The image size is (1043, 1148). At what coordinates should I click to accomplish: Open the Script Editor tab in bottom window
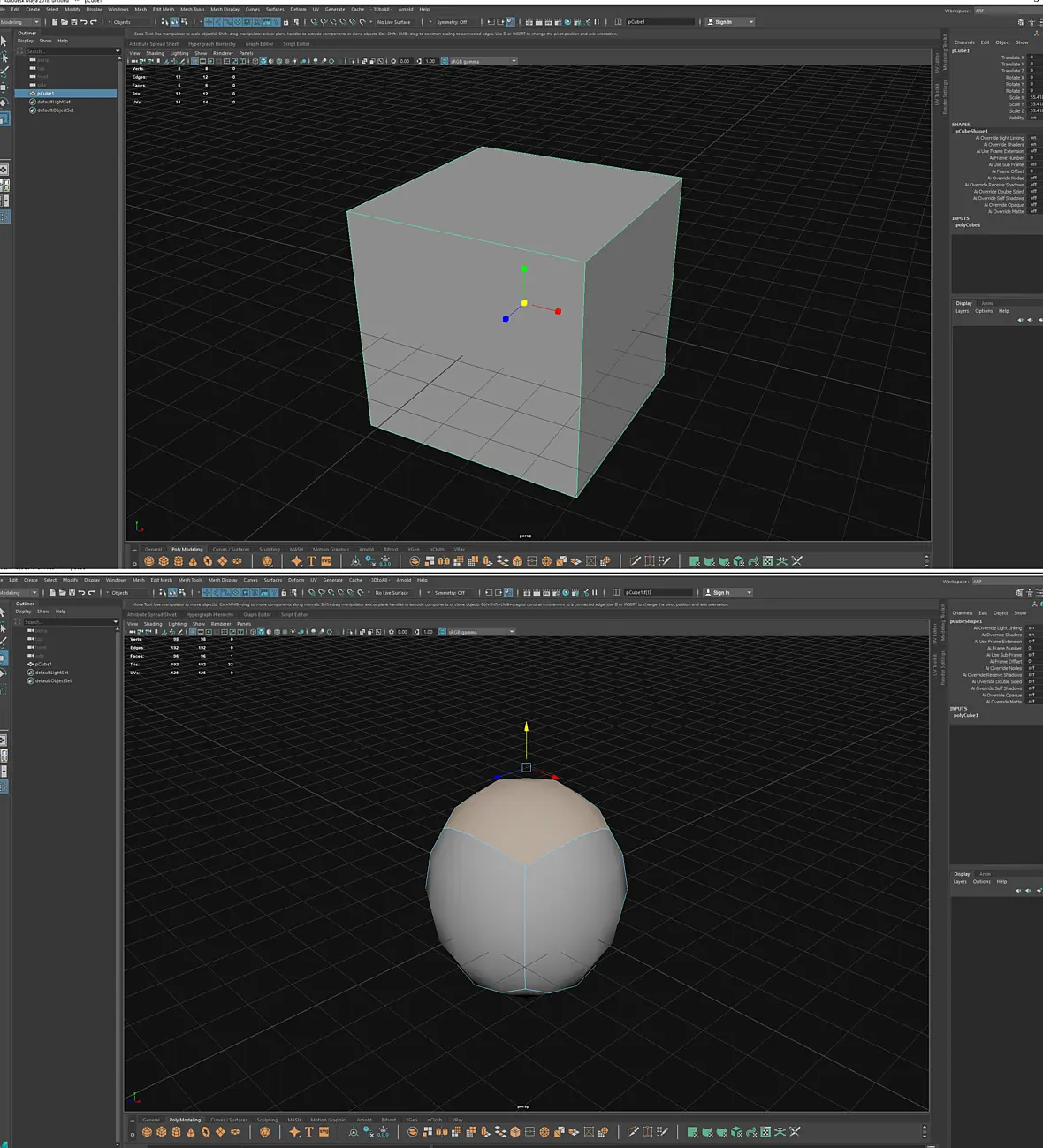pos(294,615)
